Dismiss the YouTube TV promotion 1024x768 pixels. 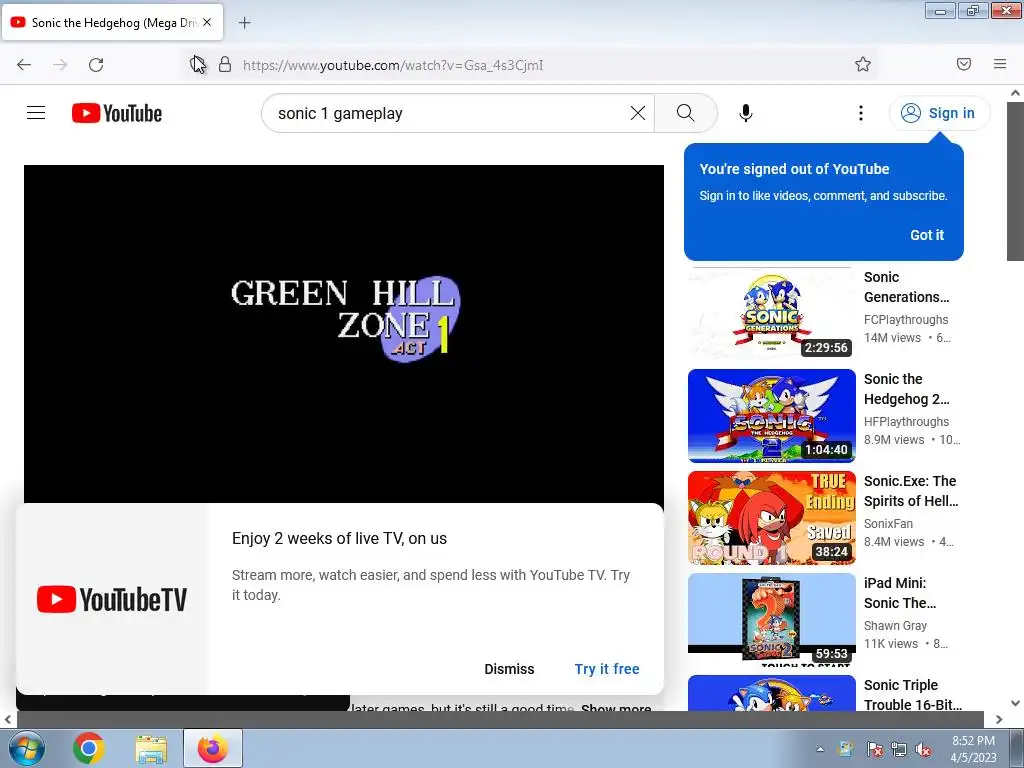tap(509, 669)
